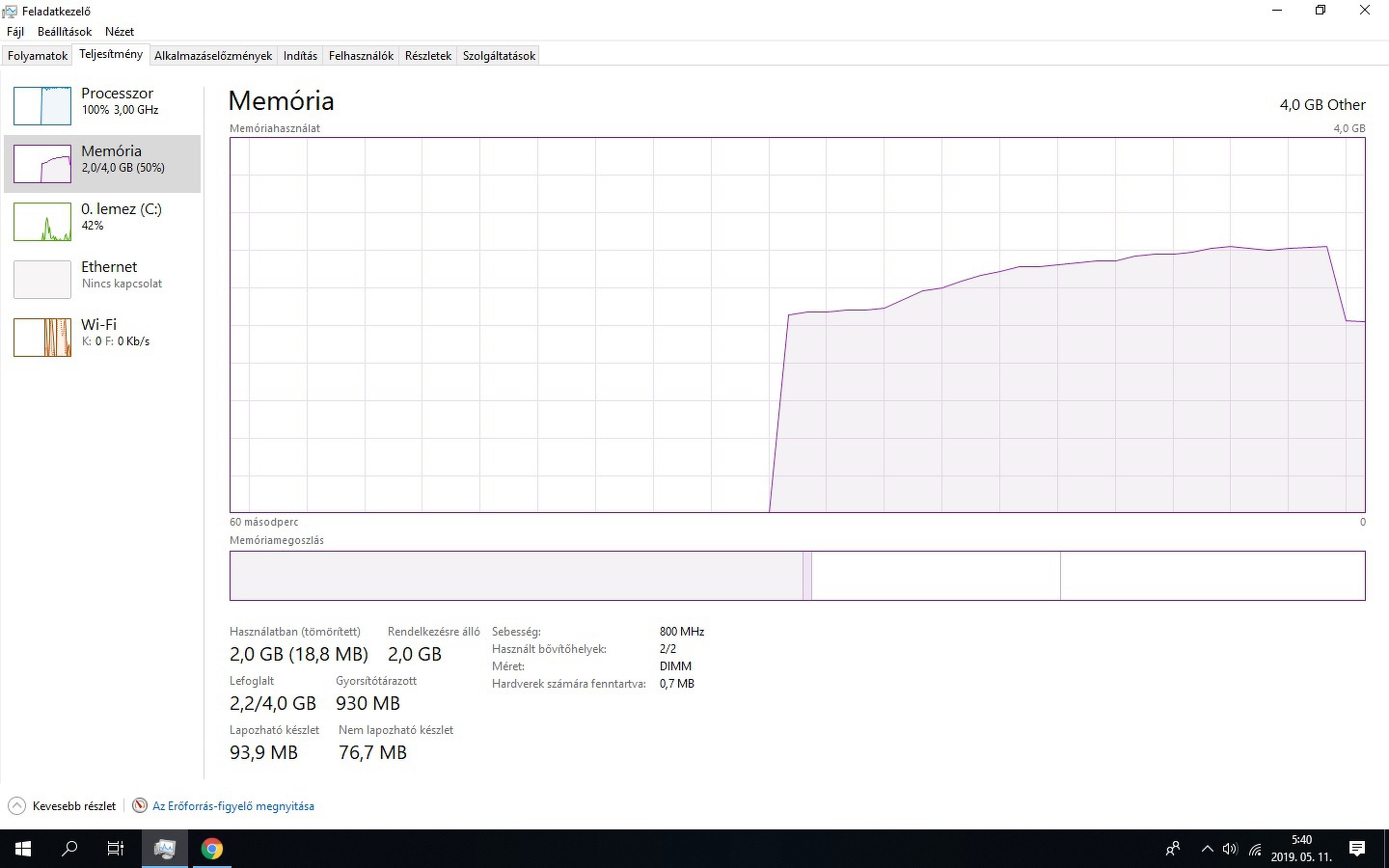Open the Felhasználók tab
This screenshot has width=1389, height=868.
(361, 56)
